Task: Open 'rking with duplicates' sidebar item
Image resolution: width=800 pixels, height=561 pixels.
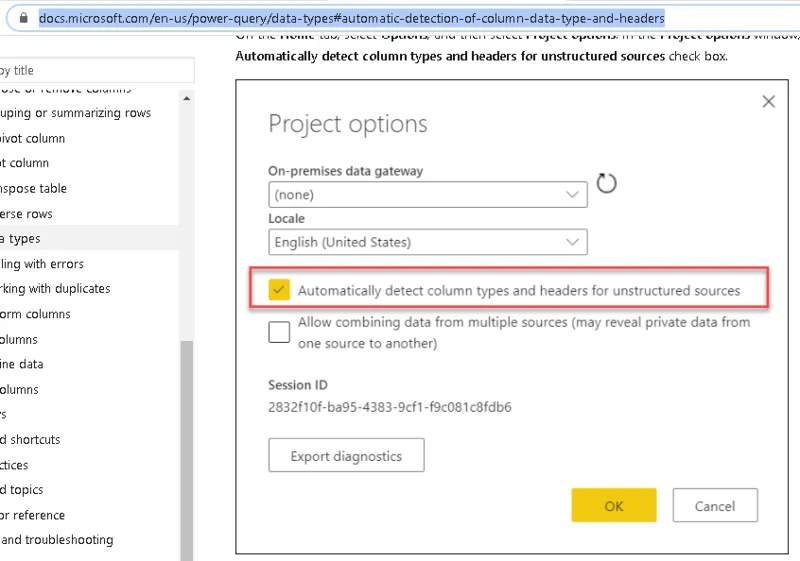Action: [x=55, y=289]
